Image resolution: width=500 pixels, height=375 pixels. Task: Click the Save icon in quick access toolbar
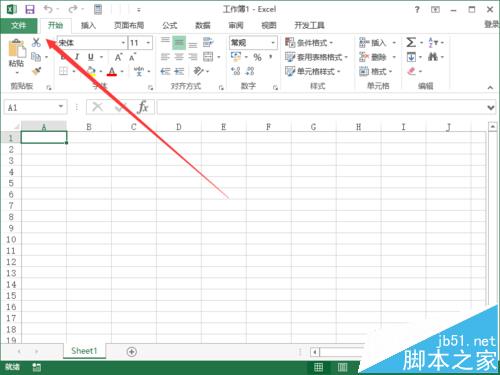click(x=30, y=9)
